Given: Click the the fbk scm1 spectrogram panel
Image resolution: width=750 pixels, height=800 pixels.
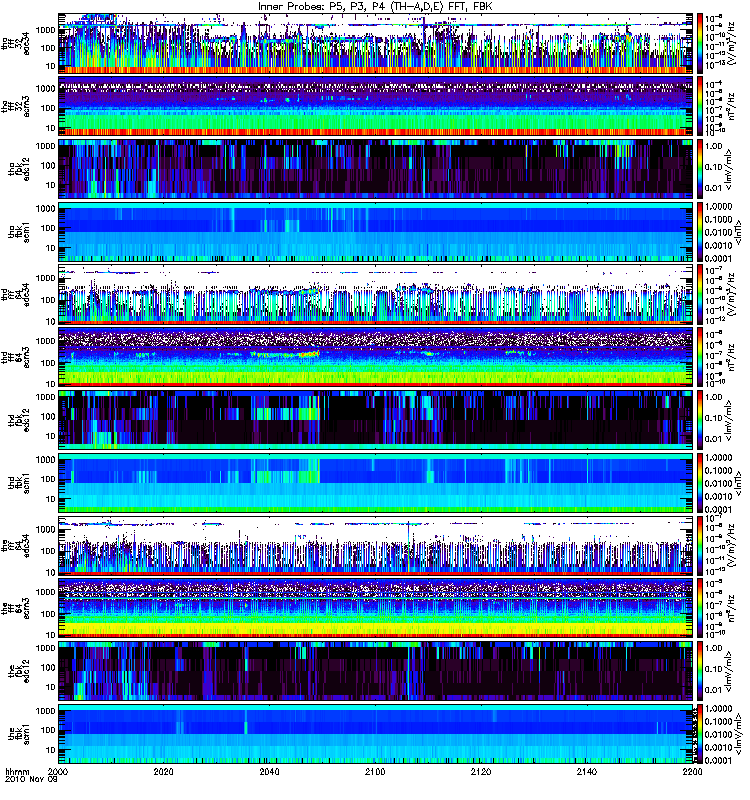Looking at the screenshot, I should point(376,733).
